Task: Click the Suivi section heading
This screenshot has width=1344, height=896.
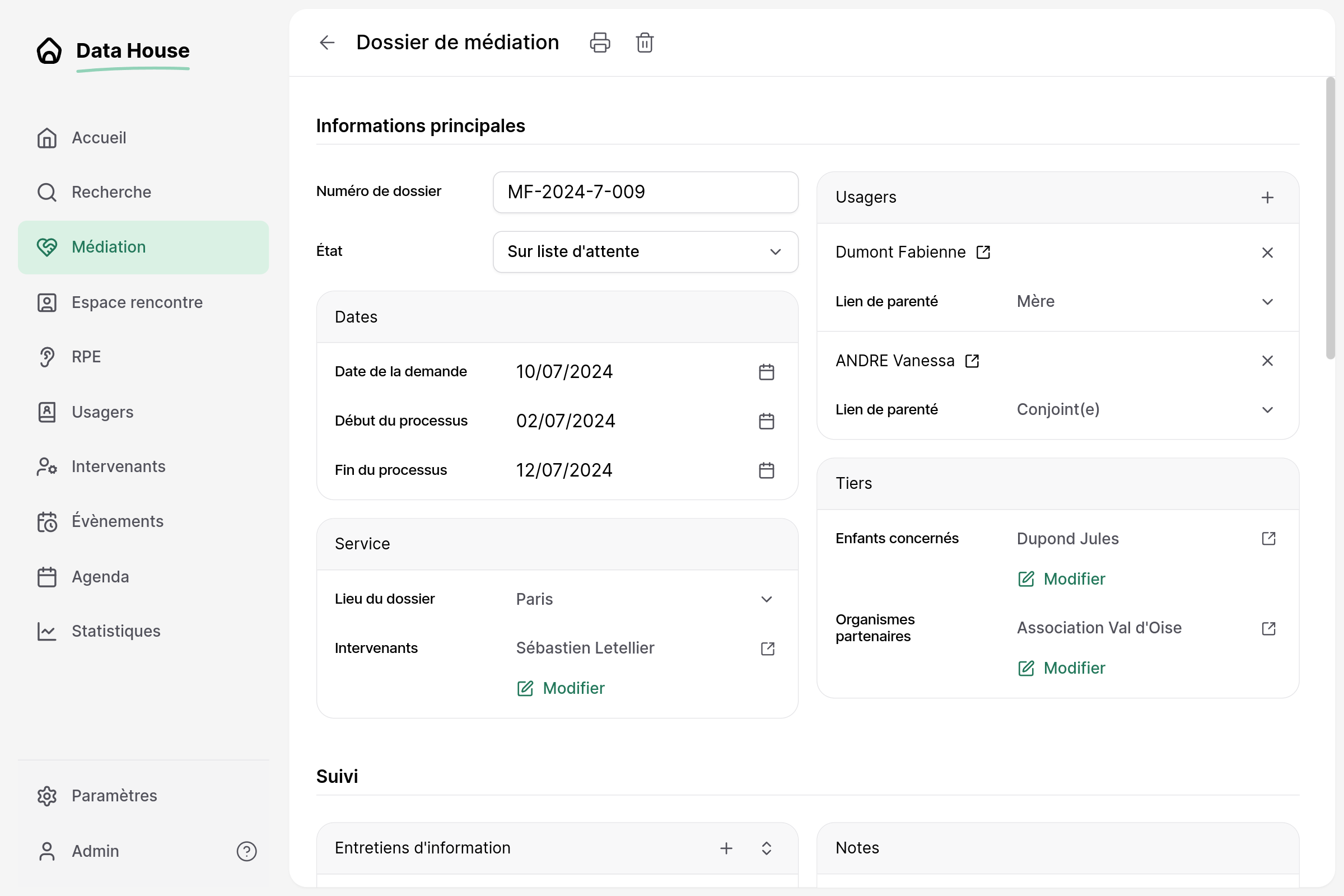Action: coord(337,776)
